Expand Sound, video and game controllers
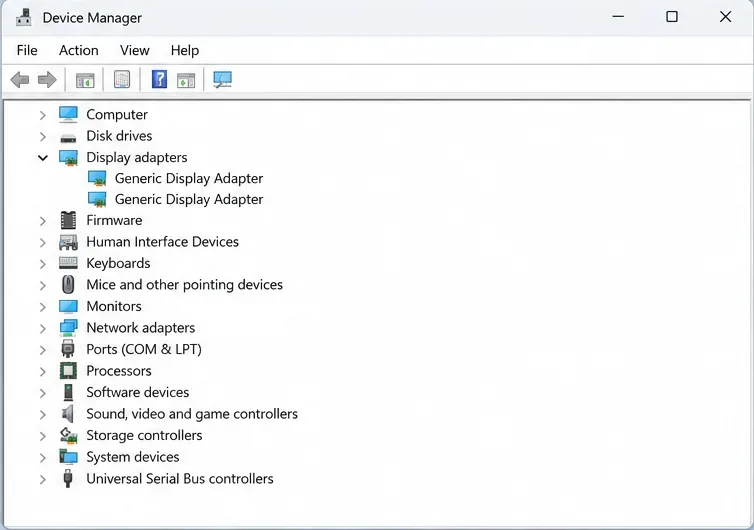The height and width of the screenshot is (530, 754). 42,415
